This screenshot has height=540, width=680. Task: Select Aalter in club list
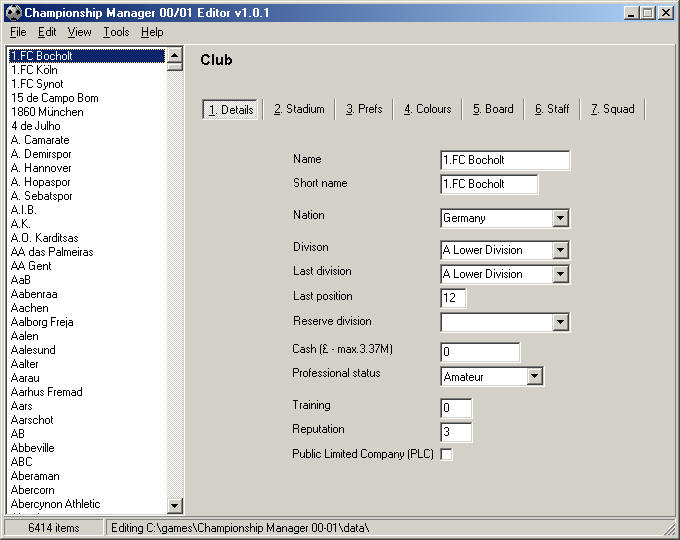(87, 363)
